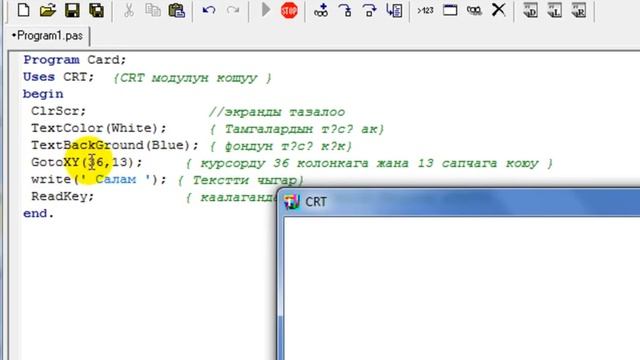Click the 'ReadKey;' statement
The height and width of the screenshot is (360, 640).
[x=62, y=197]
